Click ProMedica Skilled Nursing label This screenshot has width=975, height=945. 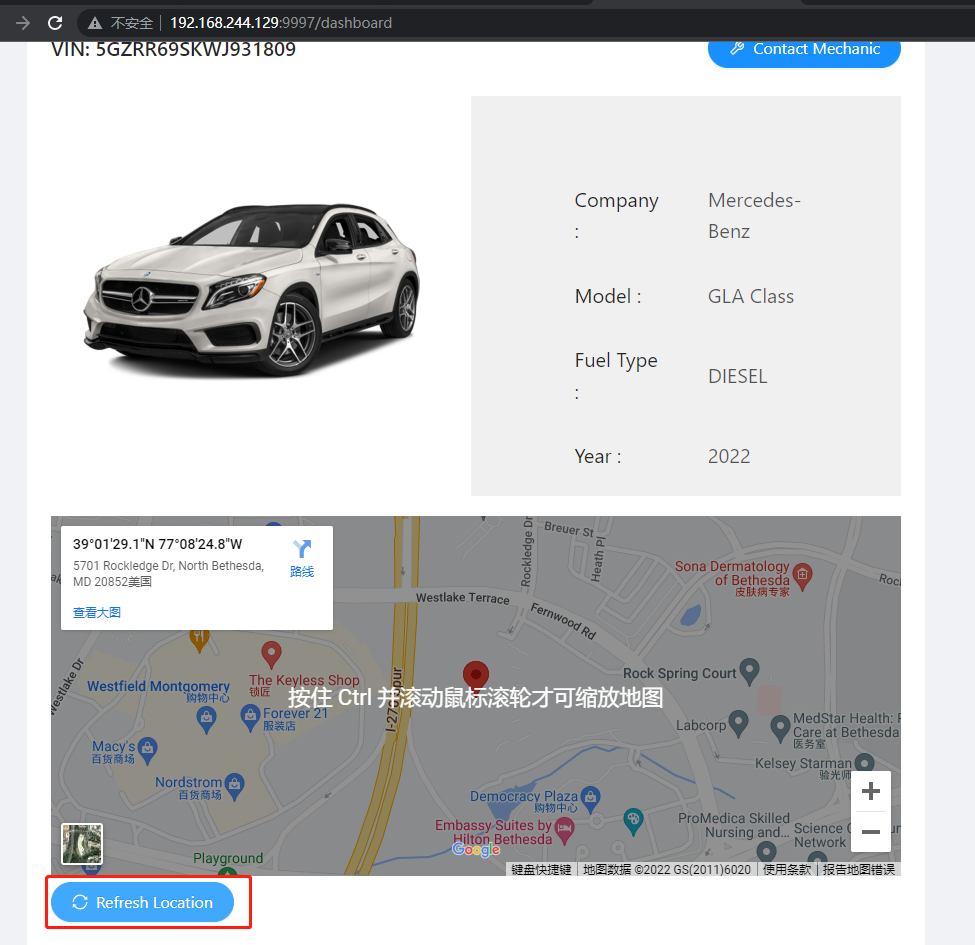[x=733, y=826]
